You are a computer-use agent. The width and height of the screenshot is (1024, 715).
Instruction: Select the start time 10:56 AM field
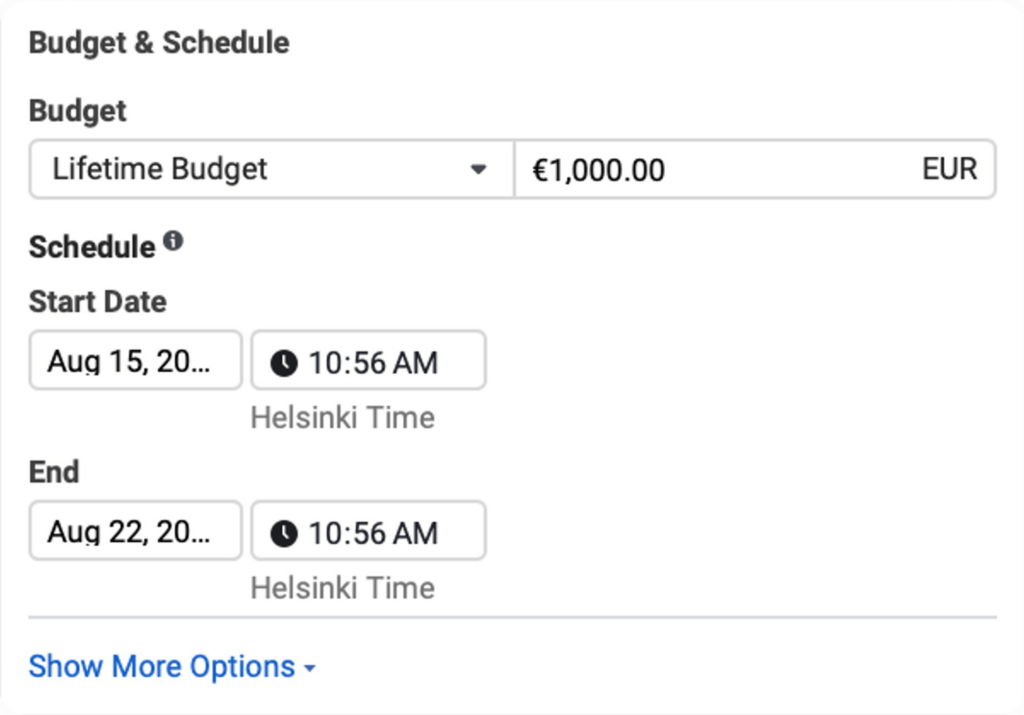pyautogui.click(x=368, y=360)
